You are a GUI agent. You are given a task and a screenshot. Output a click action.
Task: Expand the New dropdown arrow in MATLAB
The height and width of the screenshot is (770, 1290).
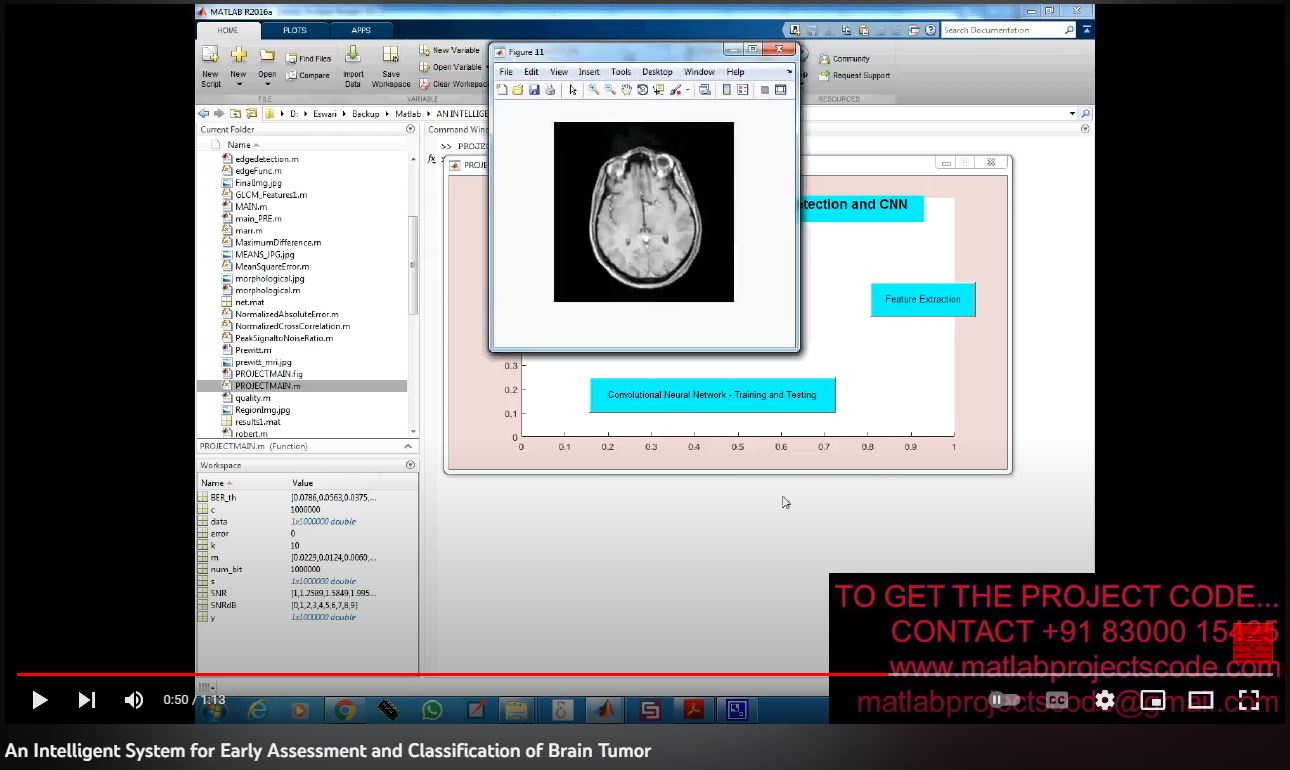(238, 85)
